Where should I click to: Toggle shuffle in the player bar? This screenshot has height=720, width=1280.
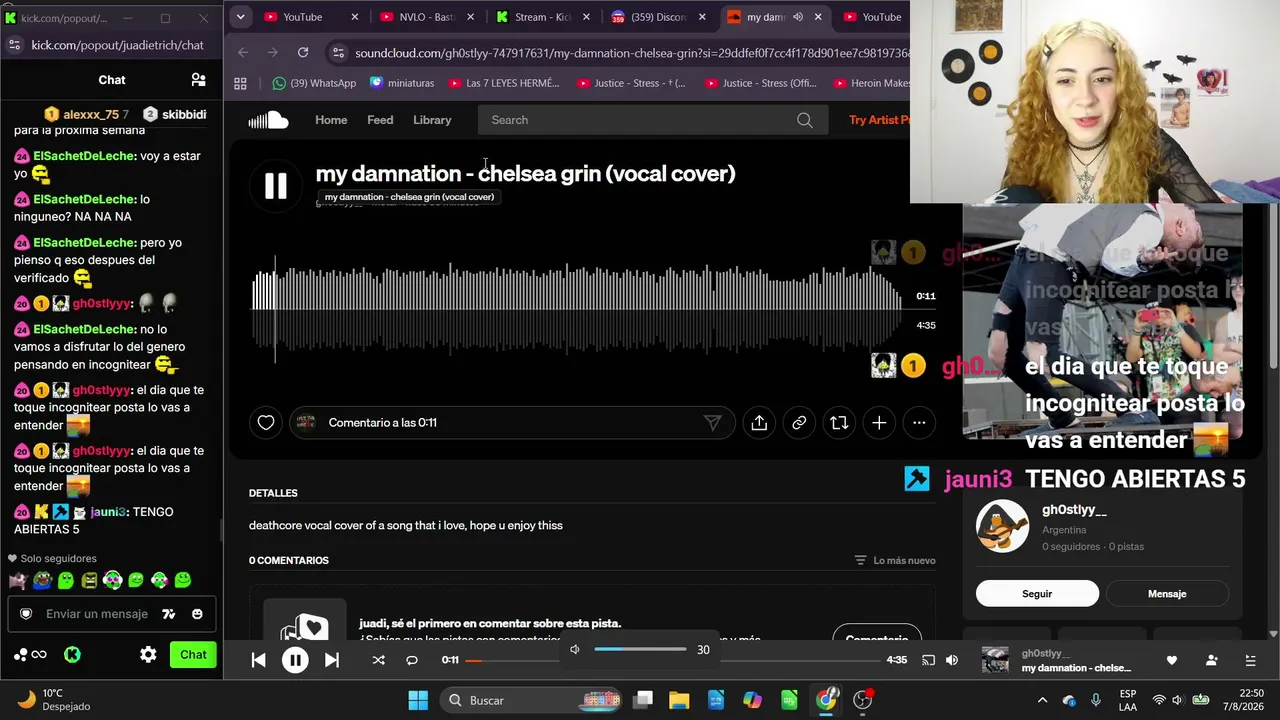click(378, 660)
